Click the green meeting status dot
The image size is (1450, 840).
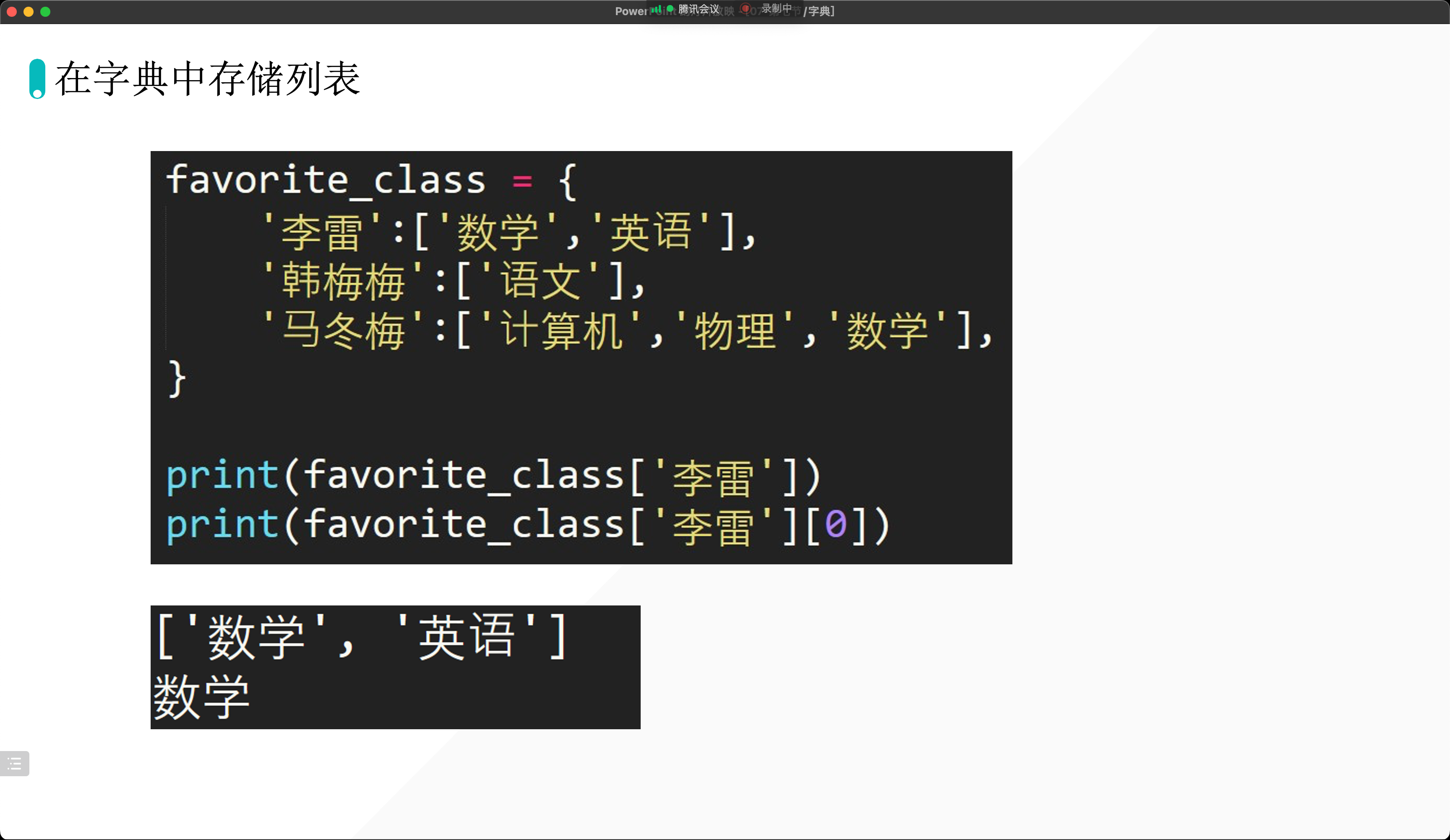point(670,9)
